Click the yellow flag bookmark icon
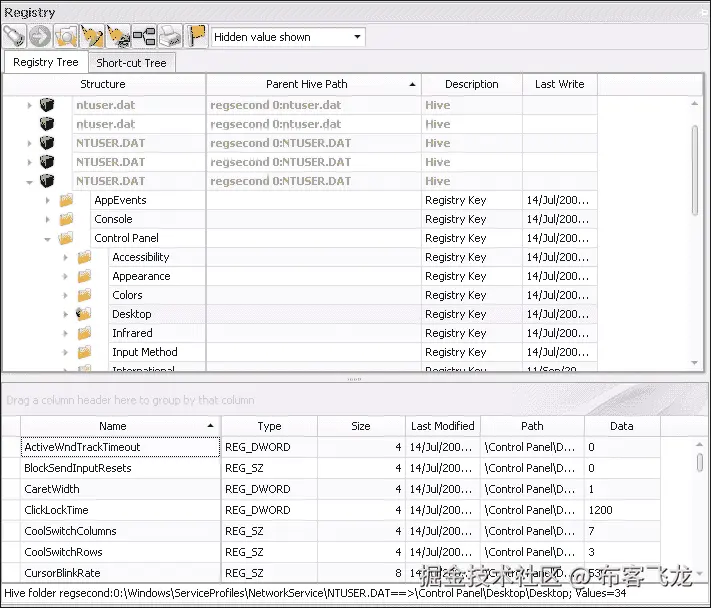Screen dimensions: 711x608 [x=196, y=36]
